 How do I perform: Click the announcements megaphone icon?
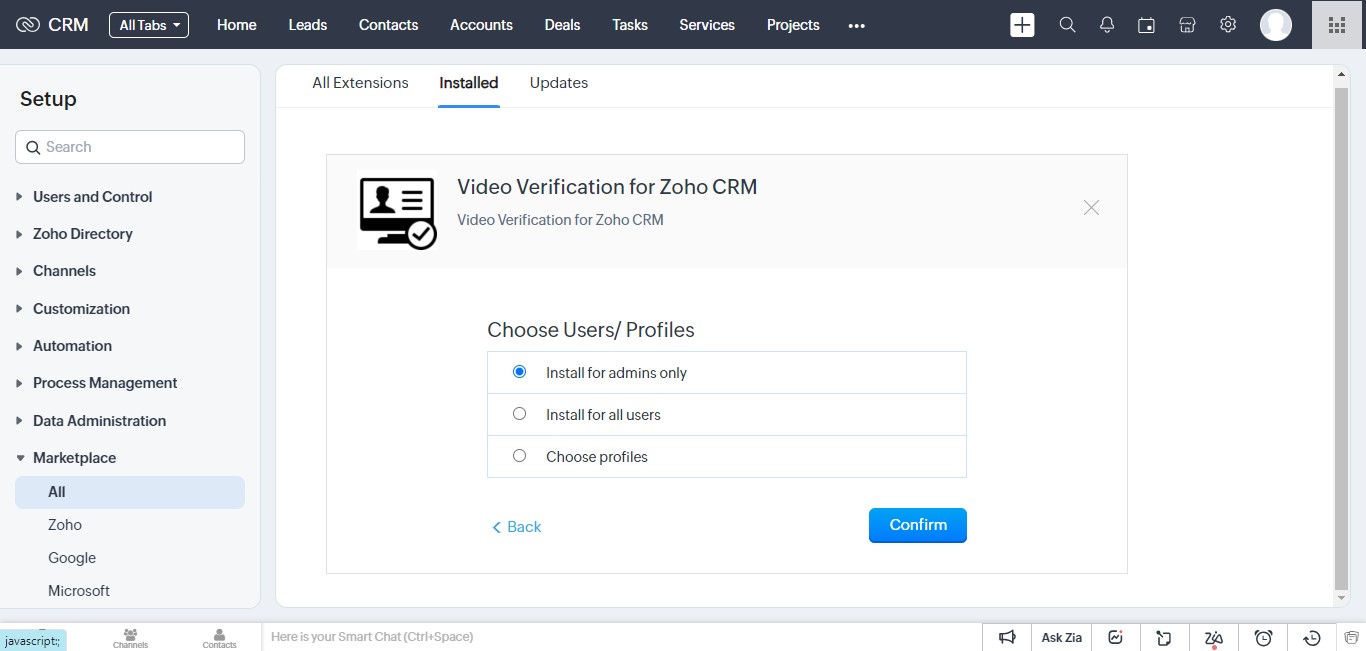coord(1007,637)
